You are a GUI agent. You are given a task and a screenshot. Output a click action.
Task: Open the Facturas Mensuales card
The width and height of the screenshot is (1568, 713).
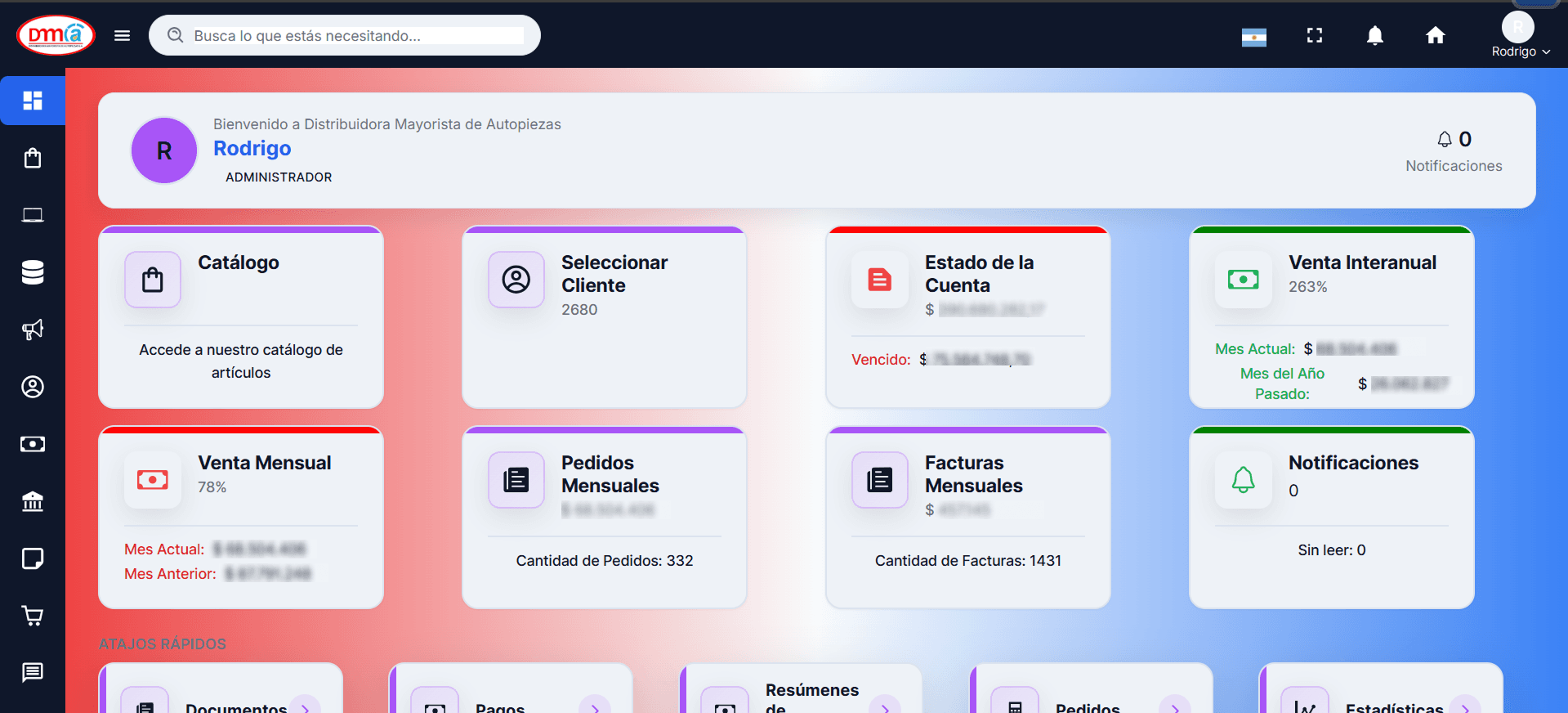coord(968,518)
